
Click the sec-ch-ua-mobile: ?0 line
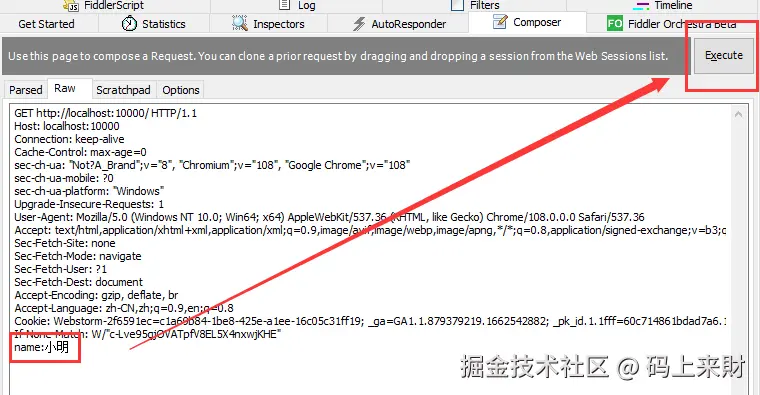(x=64, y=178)
